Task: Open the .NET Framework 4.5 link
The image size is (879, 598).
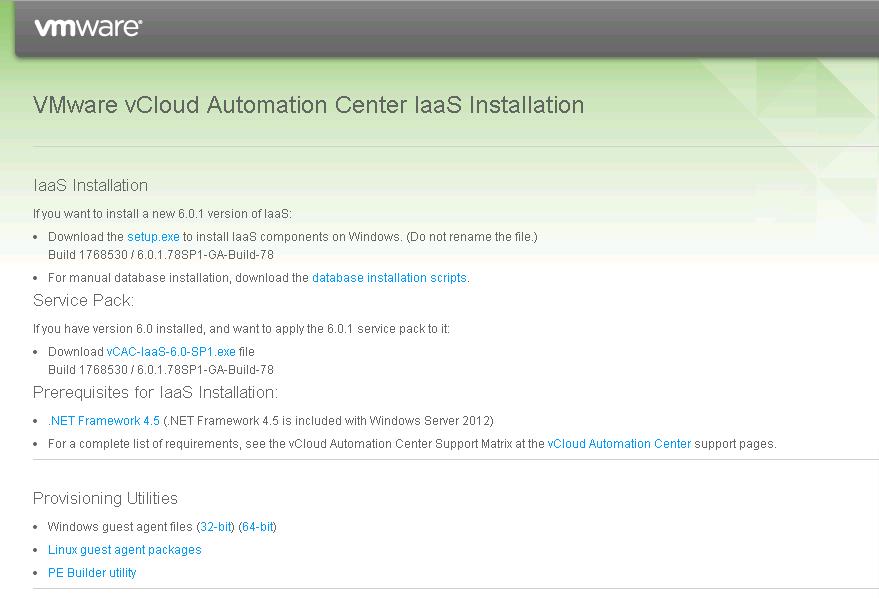Action: (x=104, y=421)
